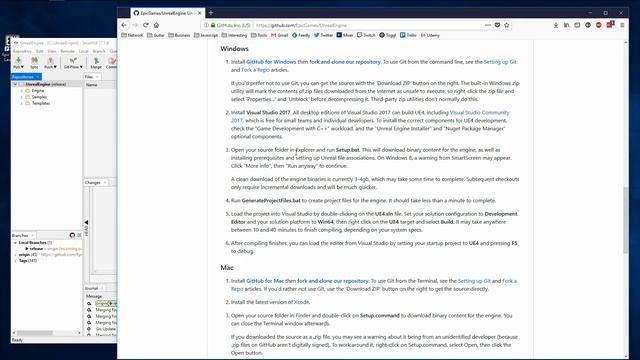This screenshot has height=360, width=640.
Task: Click the round dark extension icon in Firefox toolbar
Action: (588, 25)
